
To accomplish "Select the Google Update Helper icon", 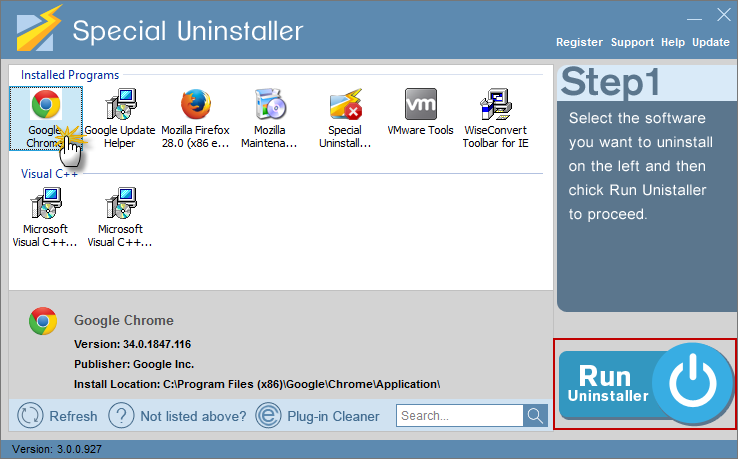I will [x=122, y=115].
